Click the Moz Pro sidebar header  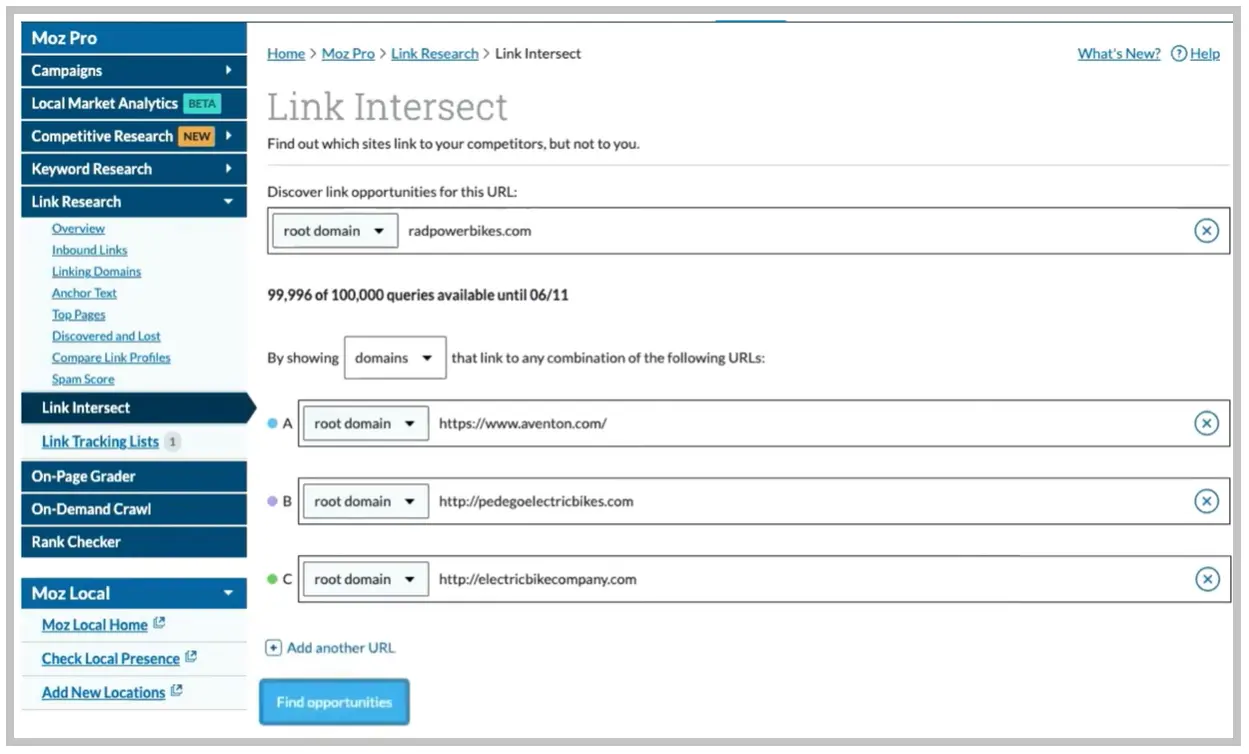(134, 38)
